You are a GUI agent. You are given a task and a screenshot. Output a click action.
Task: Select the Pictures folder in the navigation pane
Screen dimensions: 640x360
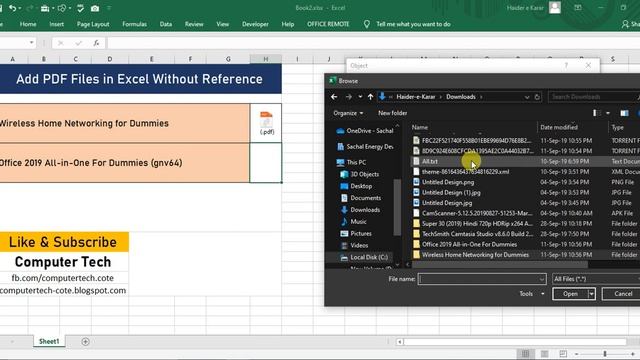tap(356, 233)
